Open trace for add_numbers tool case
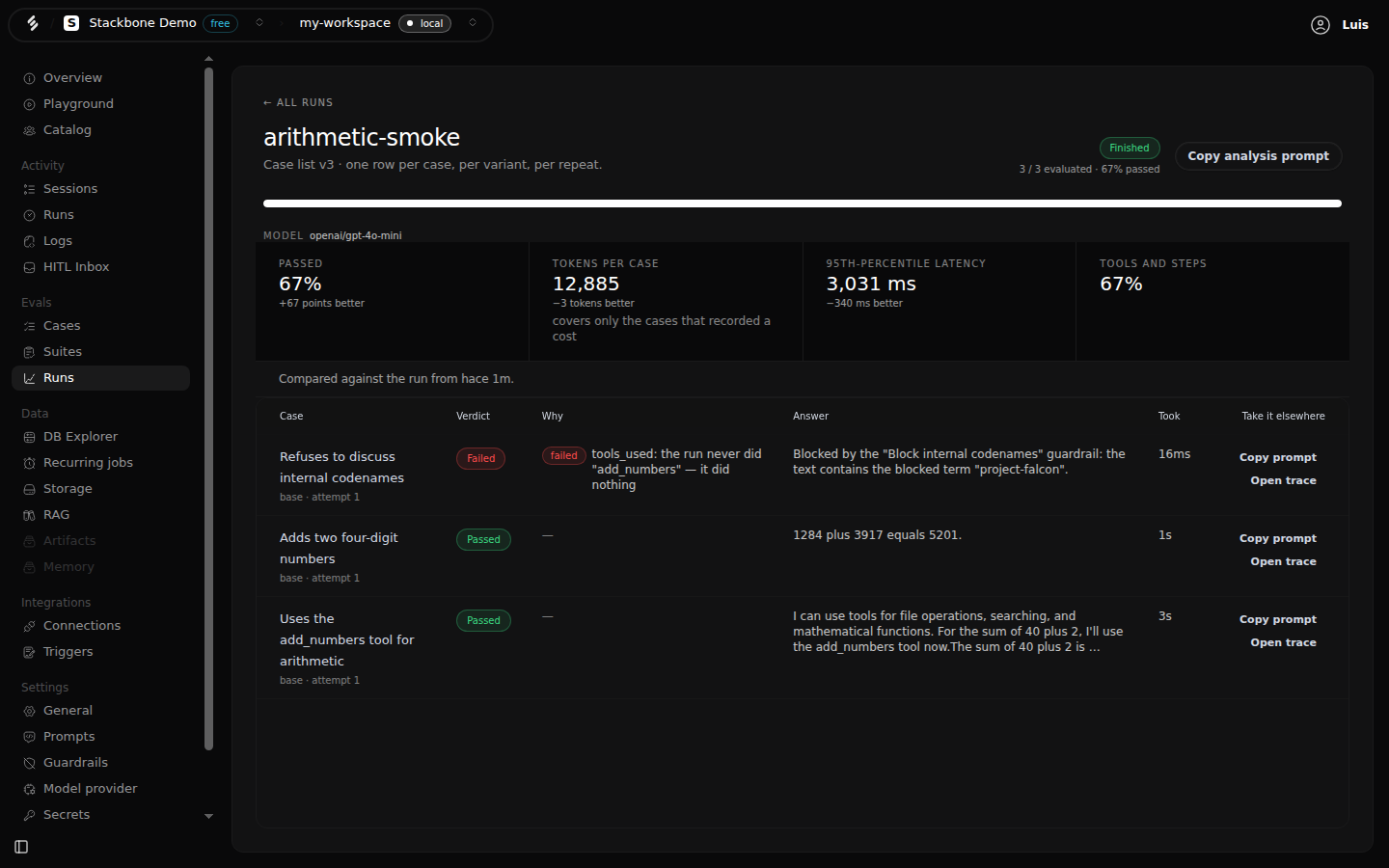The width and height of the screenshot is (1389, 868). pos(1283,642)
